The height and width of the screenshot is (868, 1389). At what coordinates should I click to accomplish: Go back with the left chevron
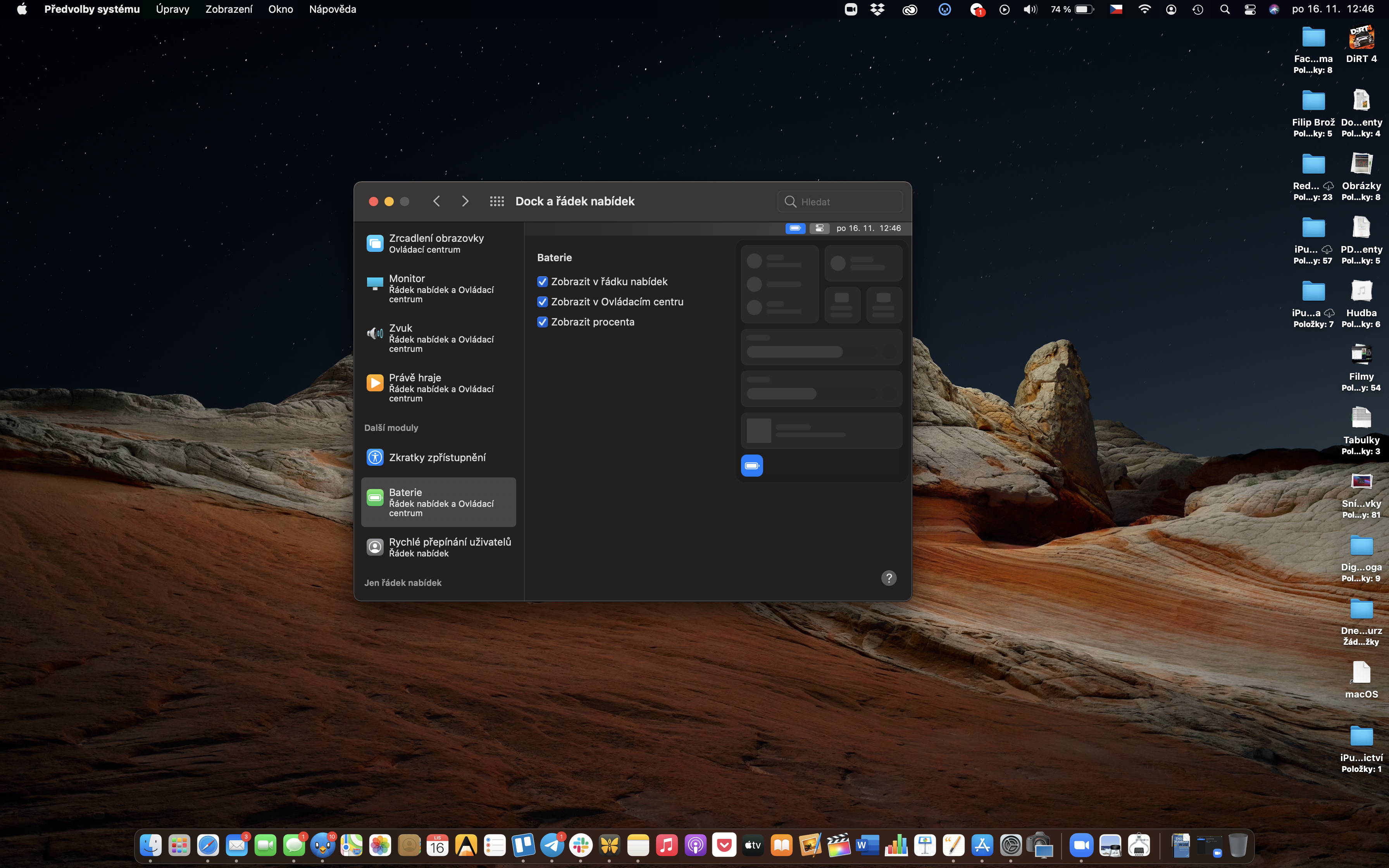pos(437,201)
